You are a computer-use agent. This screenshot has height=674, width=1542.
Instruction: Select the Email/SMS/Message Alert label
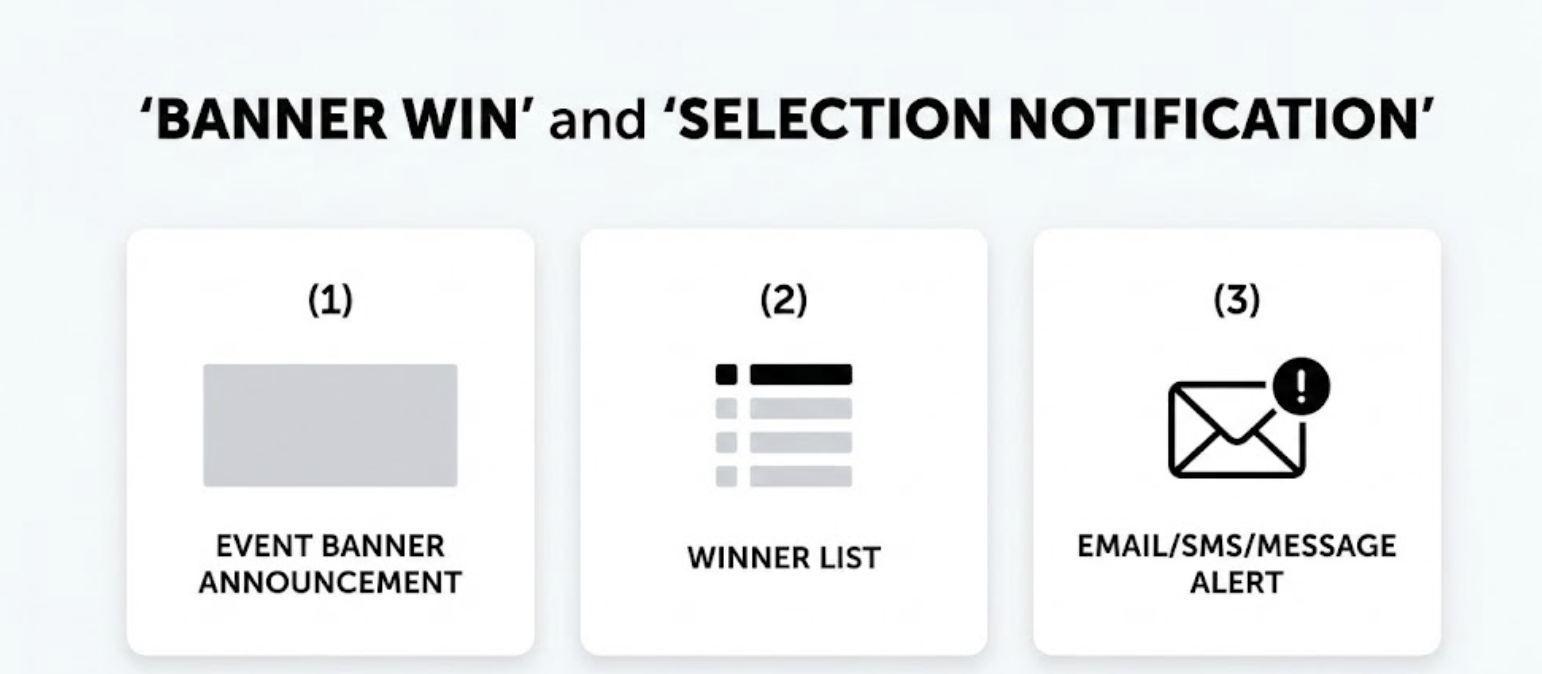click(x=1237, y=564)
